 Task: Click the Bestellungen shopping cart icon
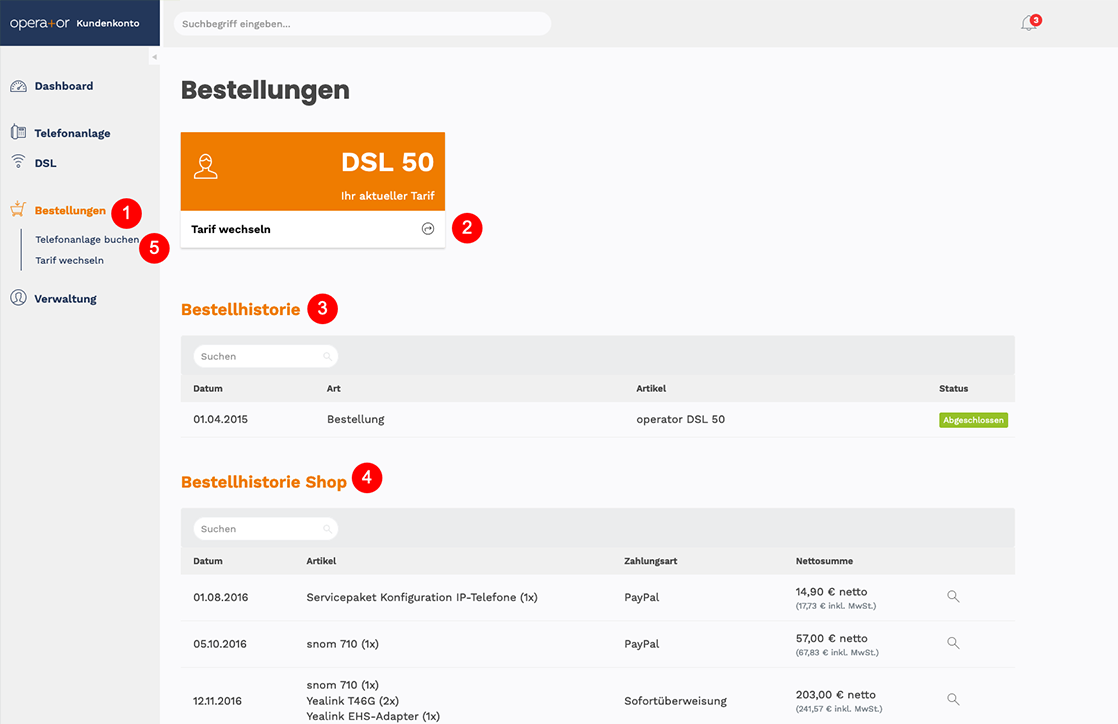click(x=18, y=209)
